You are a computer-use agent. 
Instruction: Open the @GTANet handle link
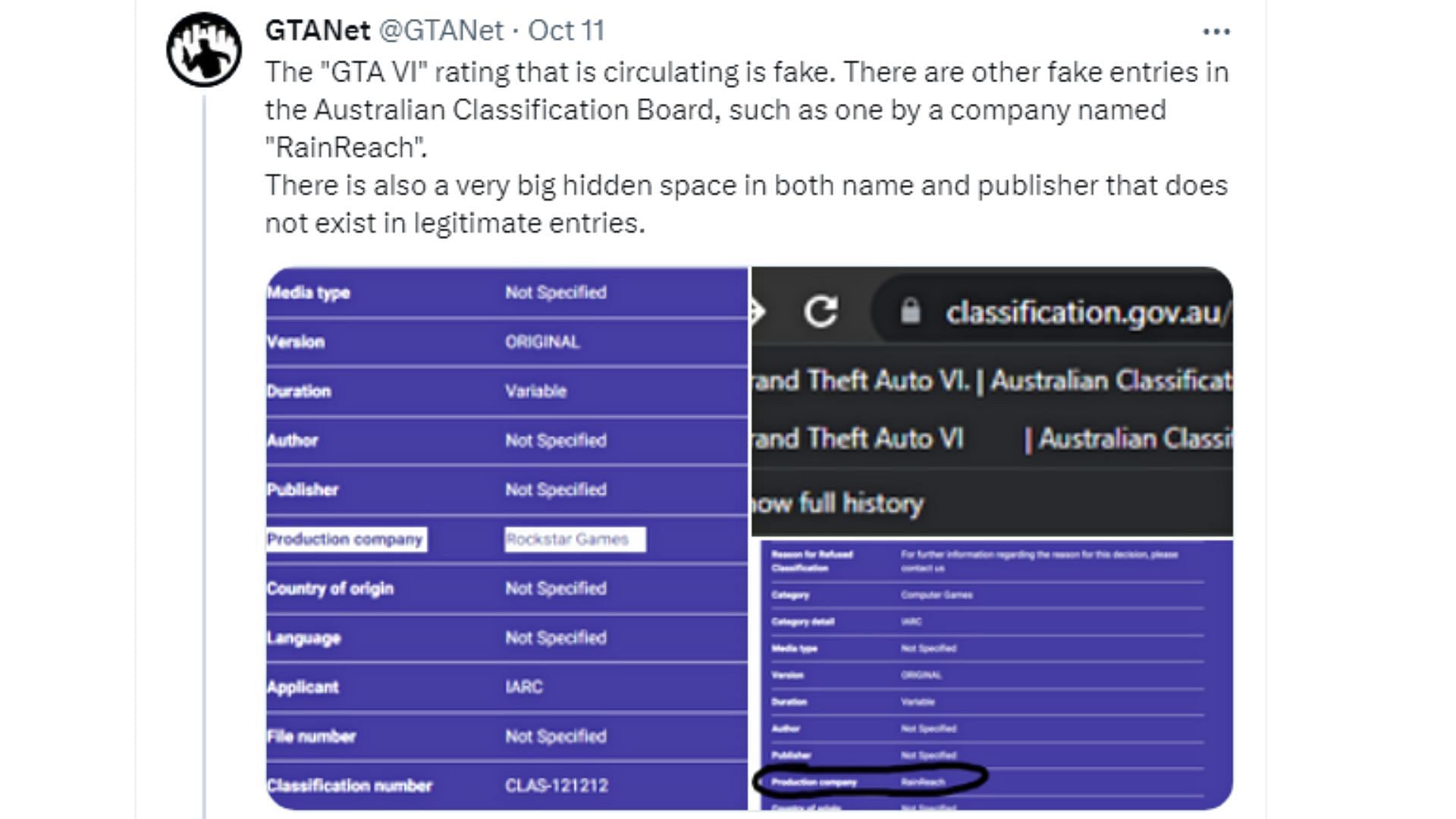pyautogui.click(x=441, y=30)
